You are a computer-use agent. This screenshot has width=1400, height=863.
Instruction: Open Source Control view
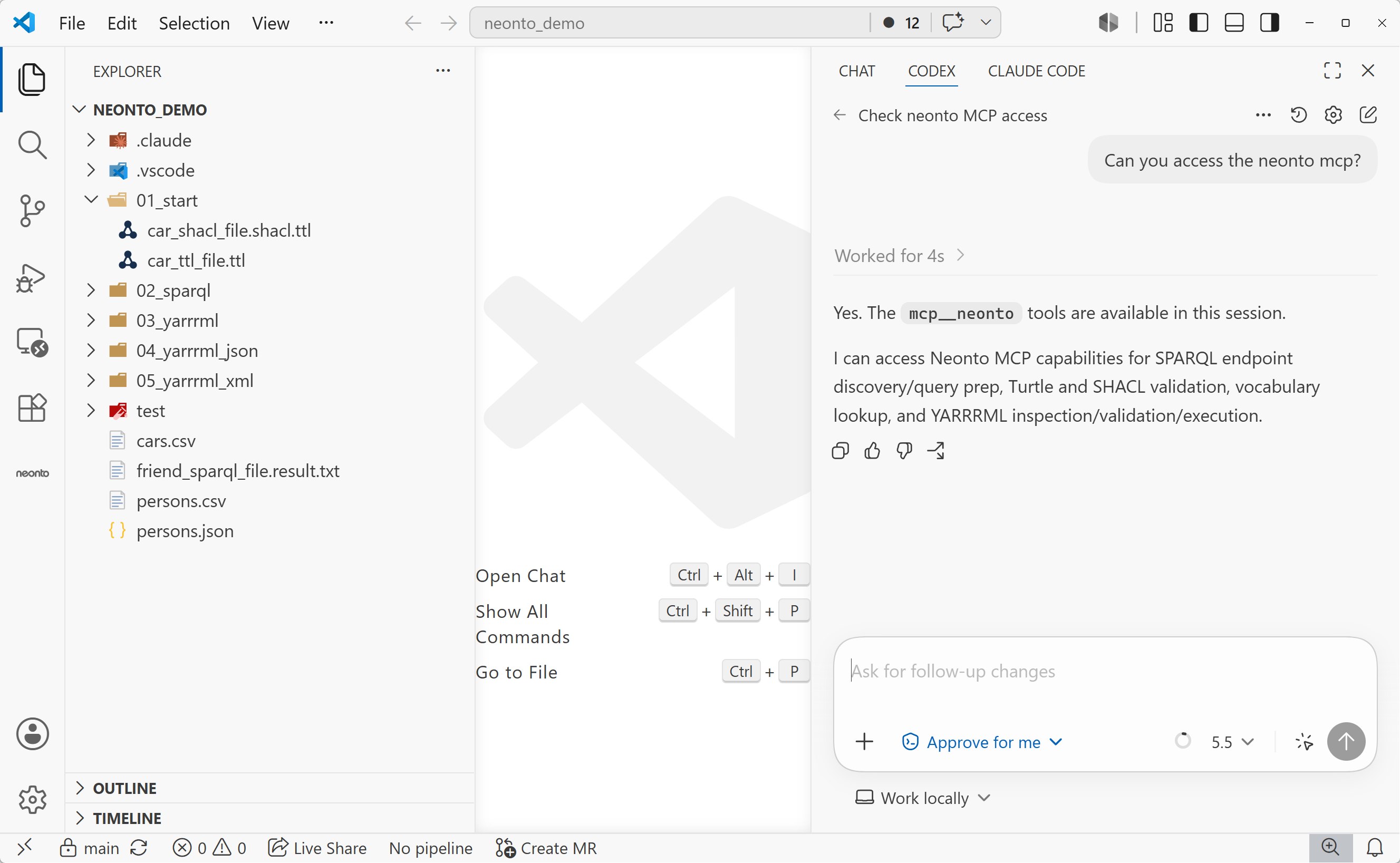(32, 211)
